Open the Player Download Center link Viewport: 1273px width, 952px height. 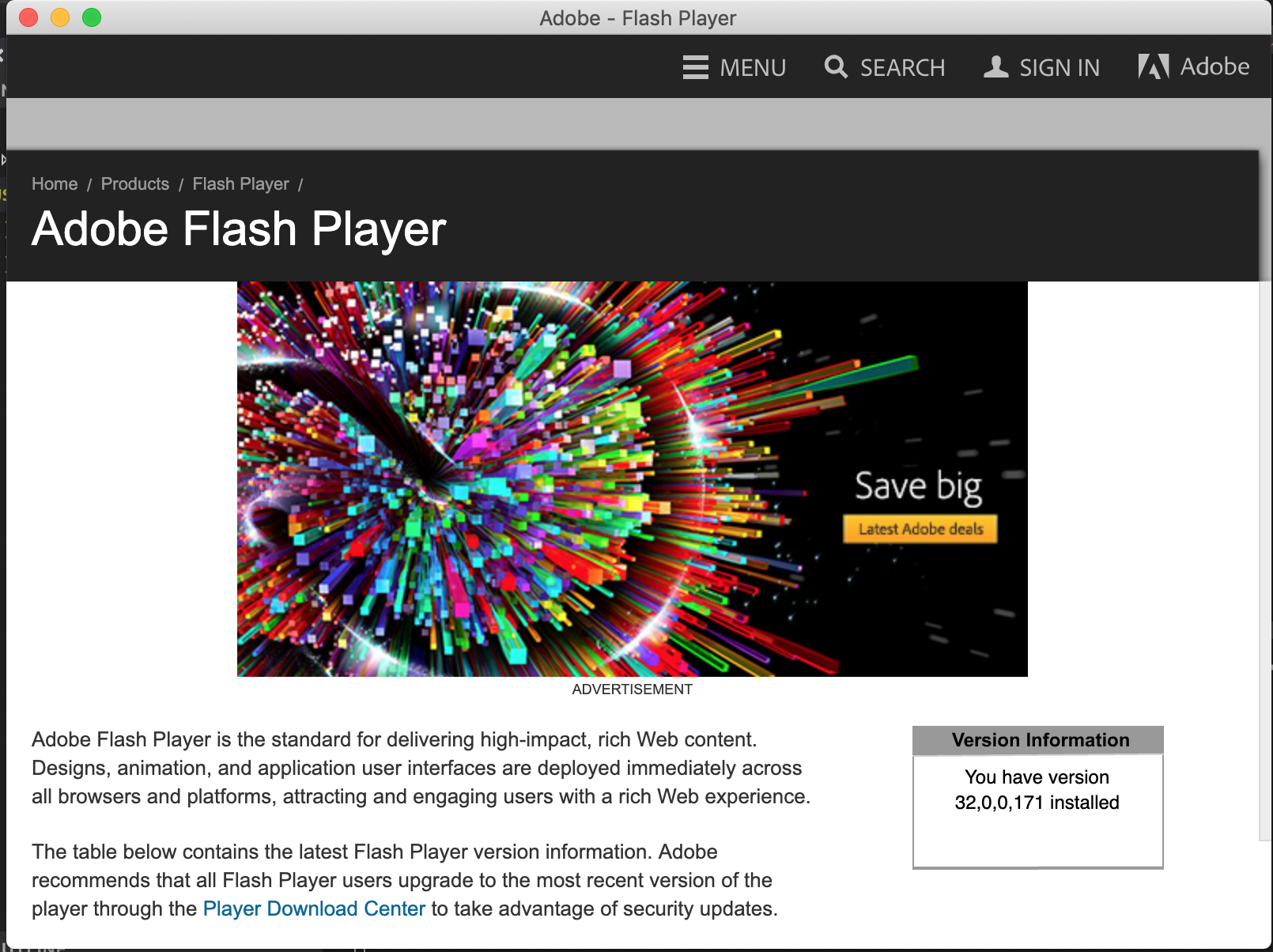click(314, 909)
